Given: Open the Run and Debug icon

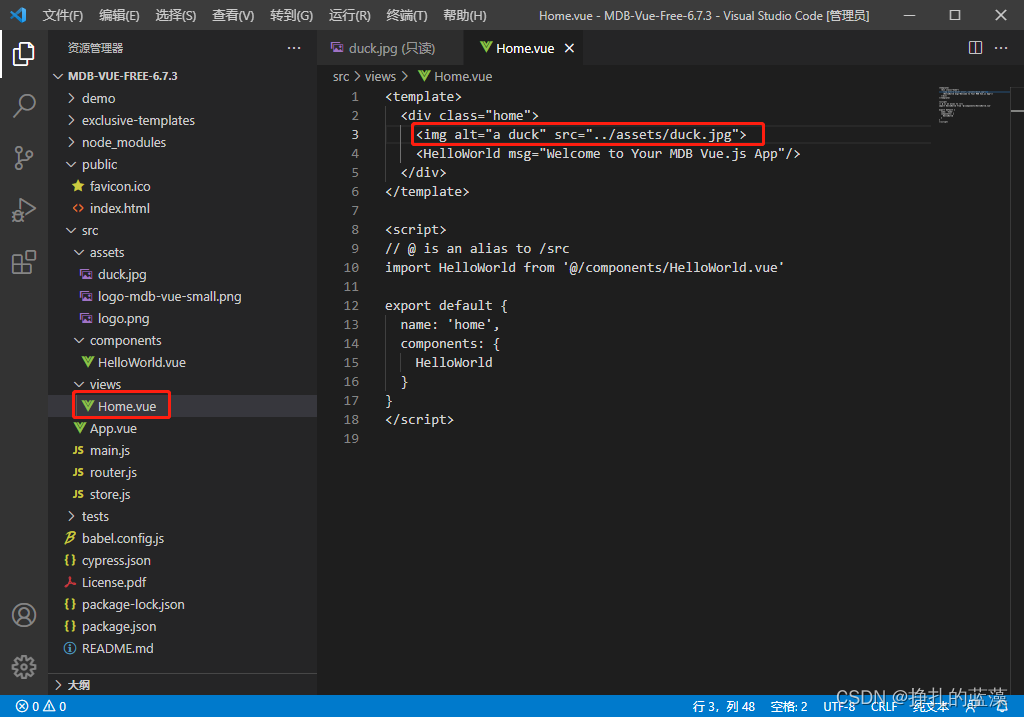Looking at the screenshot, I should (24, 210).
